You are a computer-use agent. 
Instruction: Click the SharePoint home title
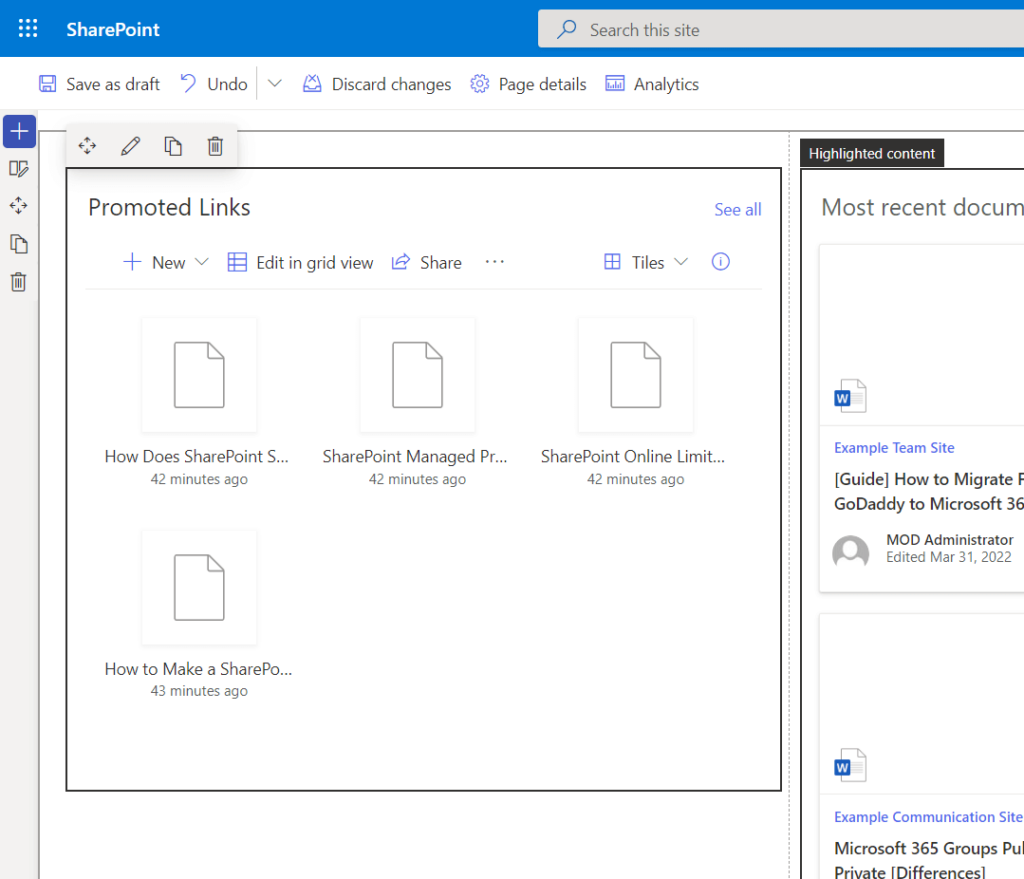coord(113,29)
